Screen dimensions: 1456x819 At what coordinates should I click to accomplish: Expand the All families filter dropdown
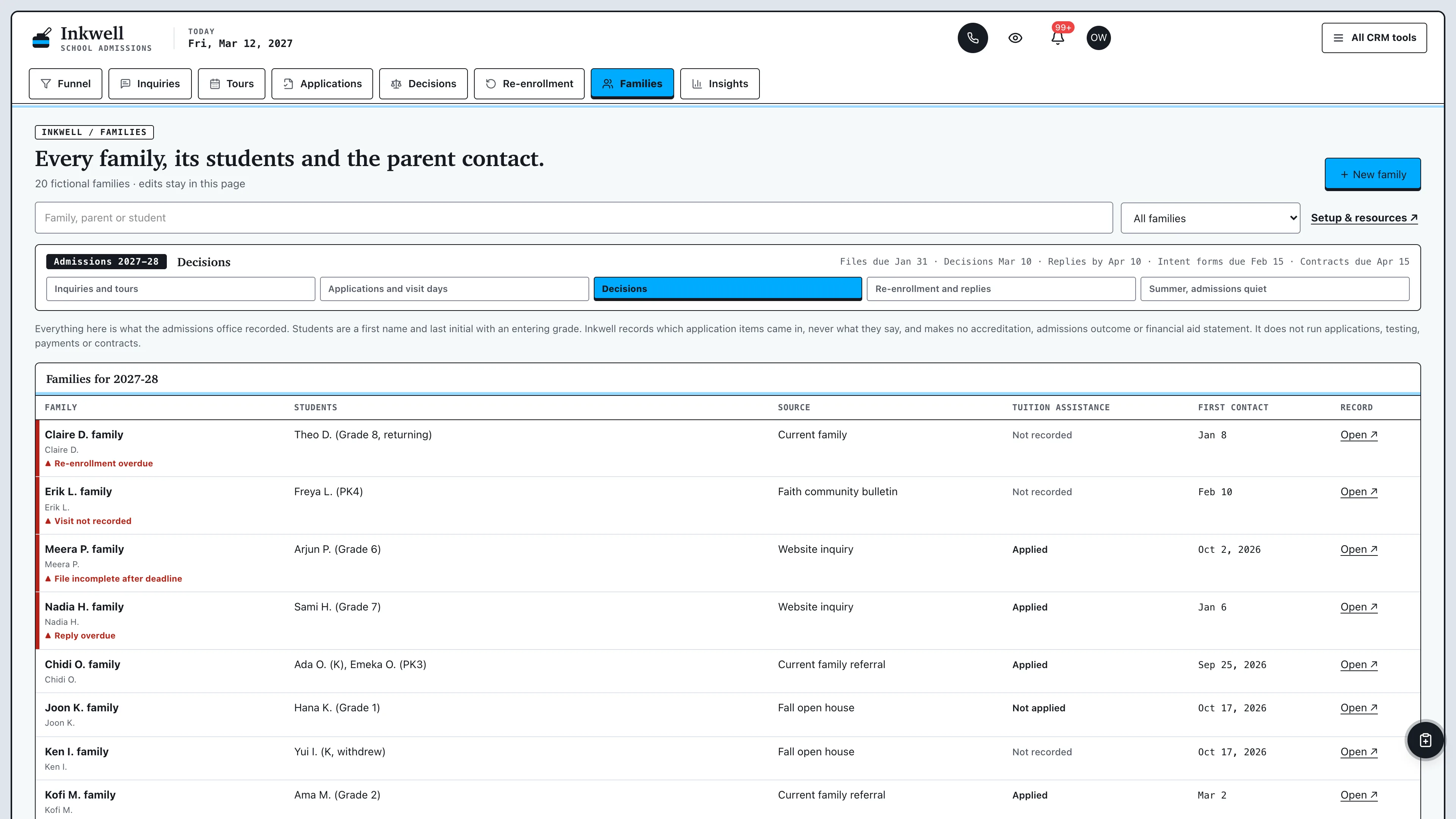[x=1210, y=218]
